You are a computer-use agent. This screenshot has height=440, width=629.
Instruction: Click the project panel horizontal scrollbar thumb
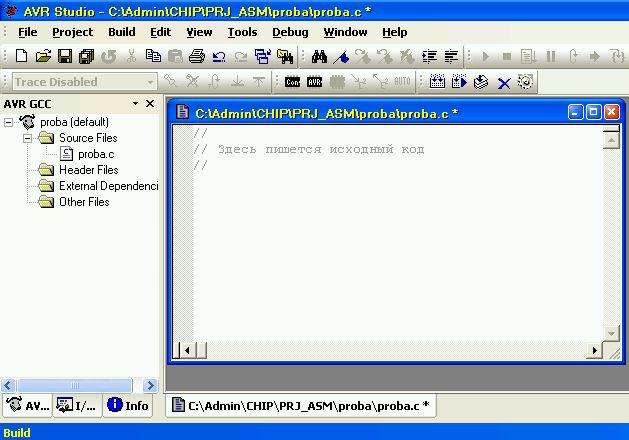(75, 385)
